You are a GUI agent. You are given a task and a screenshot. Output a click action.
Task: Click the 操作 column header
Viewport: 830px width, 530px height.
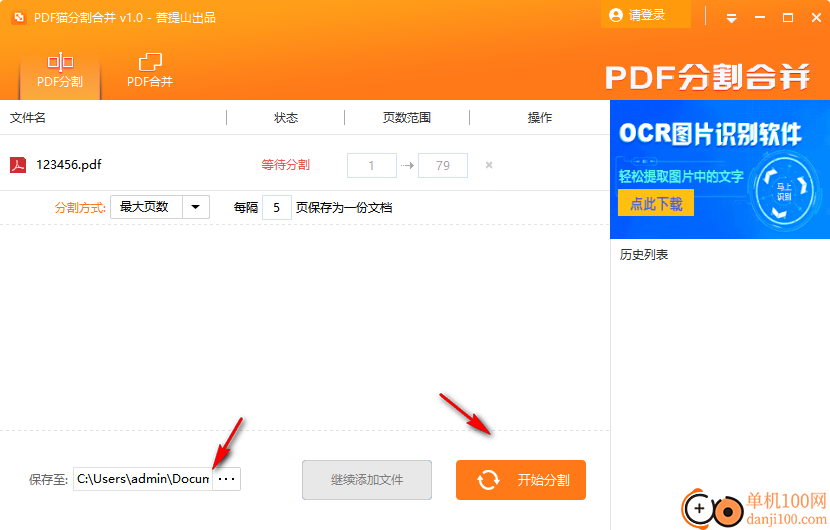coord(539,118)
